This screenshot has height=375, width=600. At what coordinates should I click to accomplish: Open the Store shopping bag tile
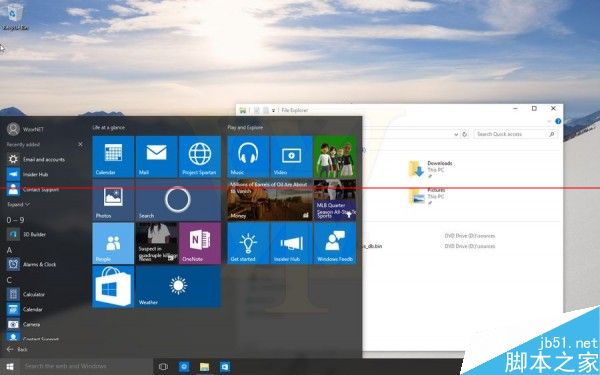pos(113,287)
